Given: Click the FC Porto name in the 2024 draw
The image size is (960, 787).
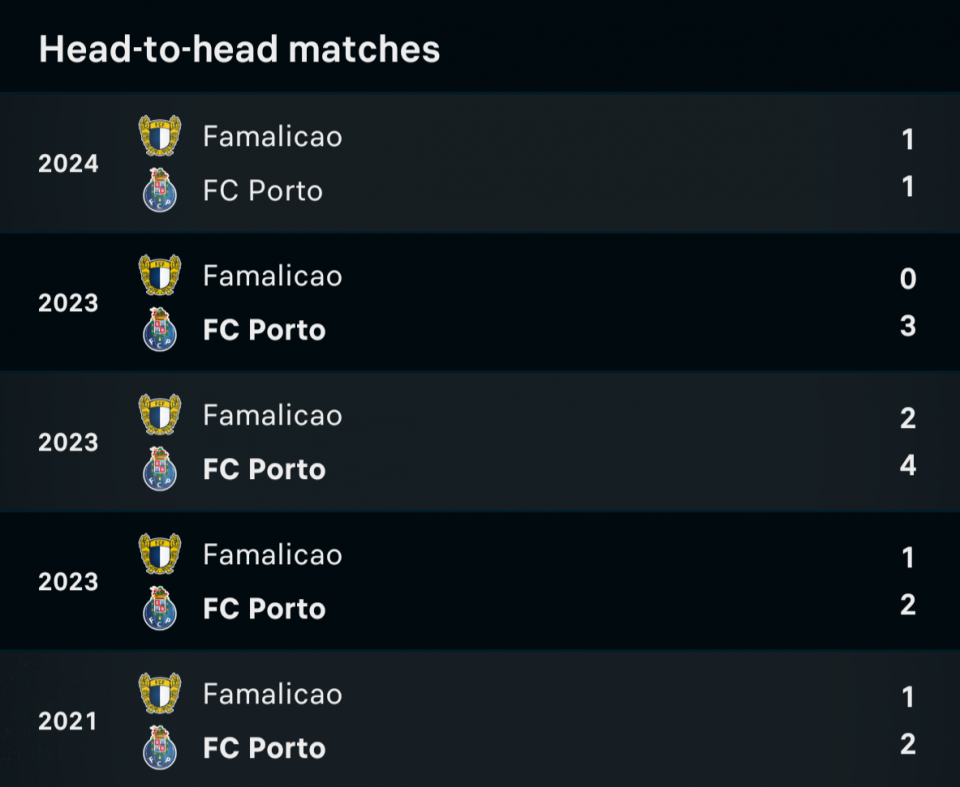Looking at the screenshot, I should [263, 190].
